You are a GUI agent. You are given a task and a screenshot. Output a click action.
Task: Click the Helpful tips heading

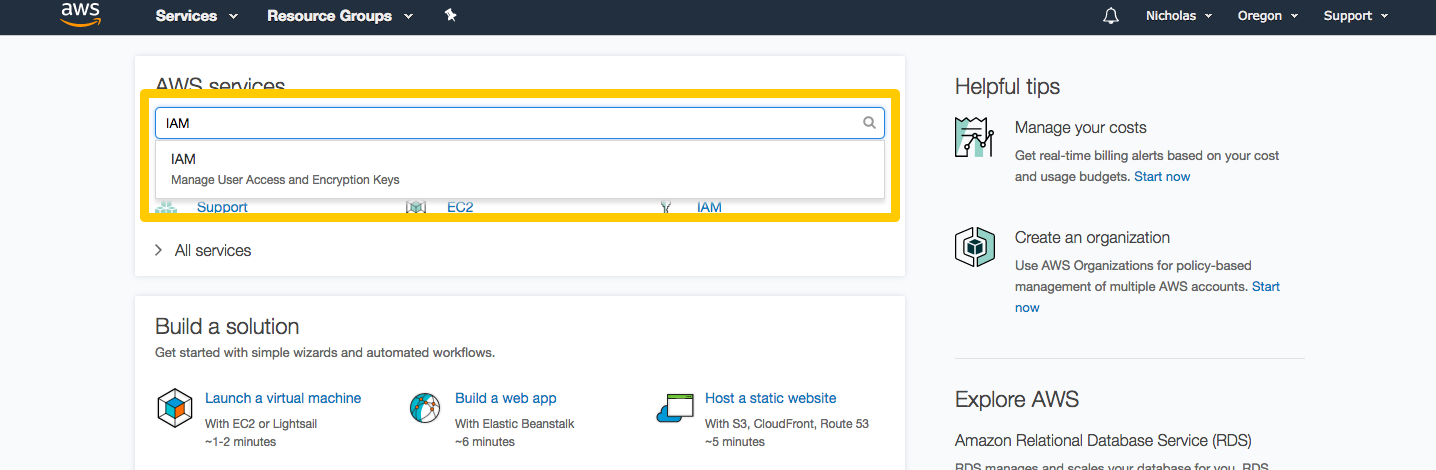[x=1007, y=87]
